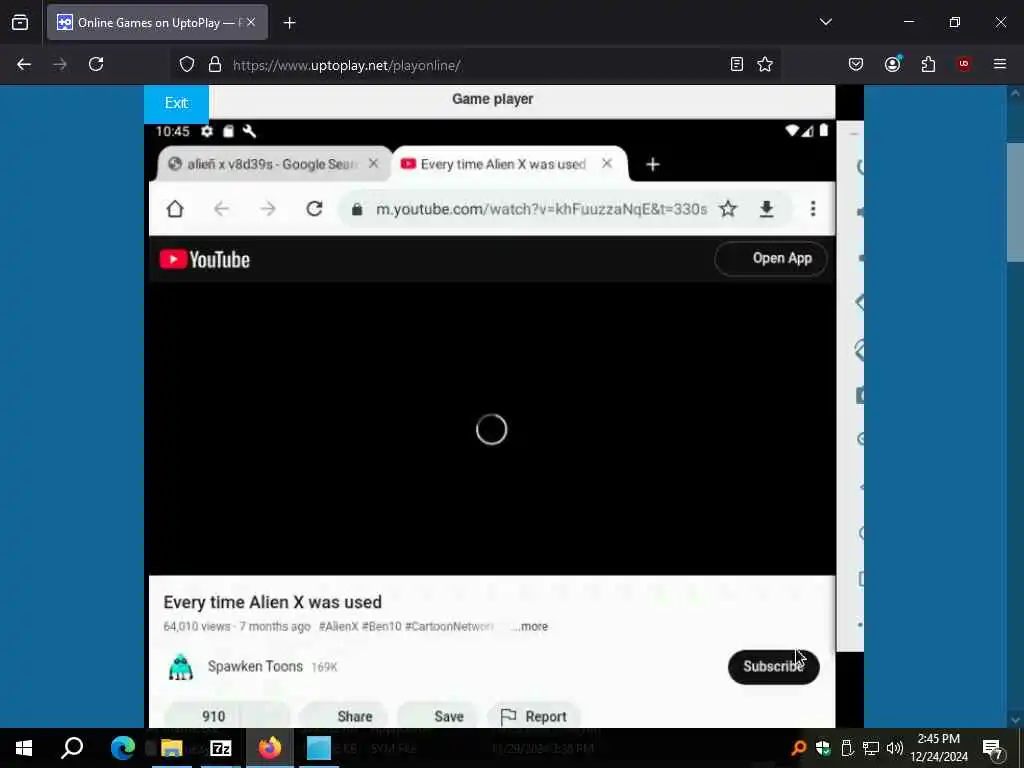Reload the UptoPlay page in Firefox
The width and height of the screenshot is (1024, 768).
click(96, 64)
